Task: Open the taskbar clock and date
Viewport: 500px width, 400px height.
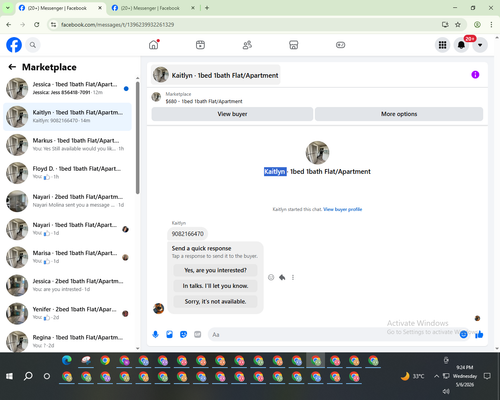Action: (x=465, y=376)
